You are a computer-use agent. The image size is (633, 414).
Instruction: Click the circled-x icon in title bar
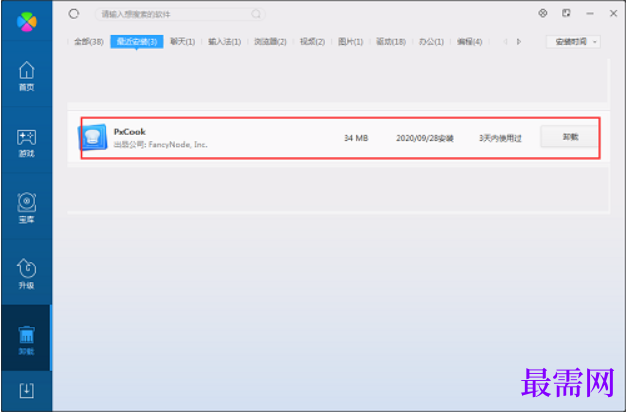tap(543, 13)
